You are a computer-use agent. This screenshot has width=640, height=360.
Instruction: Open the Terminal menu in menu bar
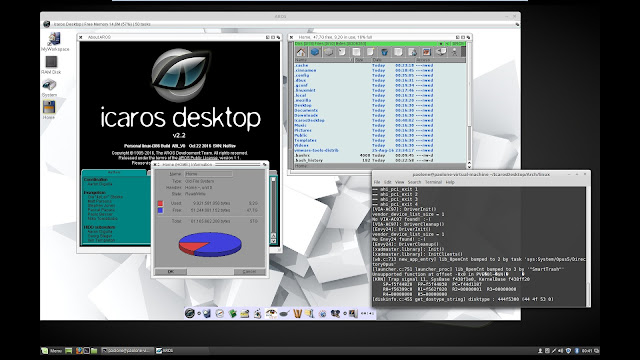(433, 182)
